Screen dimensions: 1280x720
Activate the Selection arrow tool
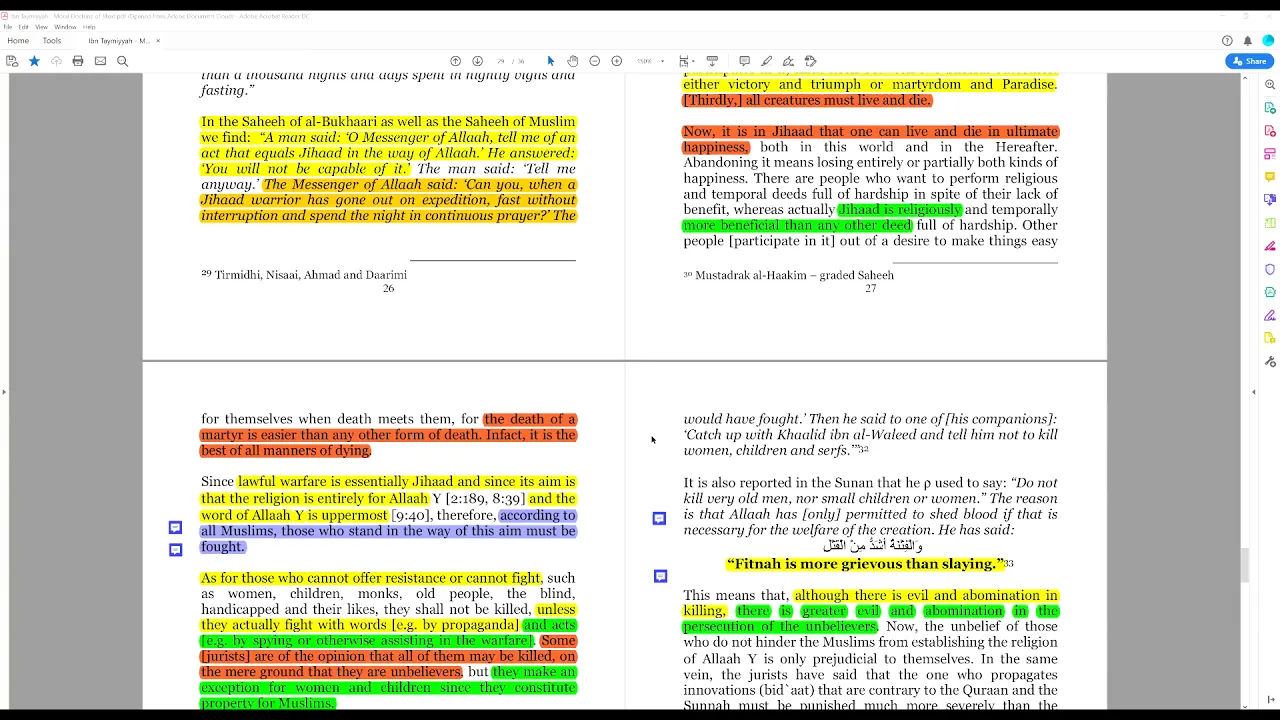click(550, 61)
